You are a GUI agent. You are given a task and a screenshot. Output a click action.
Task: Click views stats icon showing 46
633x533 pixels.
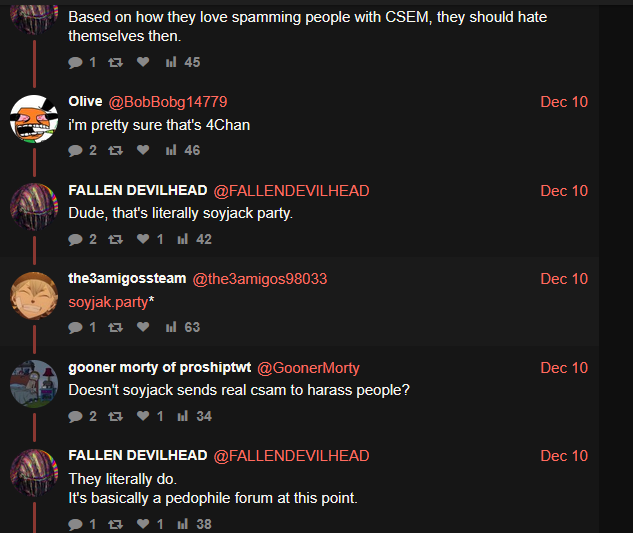pyautogui.click(x=171, y=150)
